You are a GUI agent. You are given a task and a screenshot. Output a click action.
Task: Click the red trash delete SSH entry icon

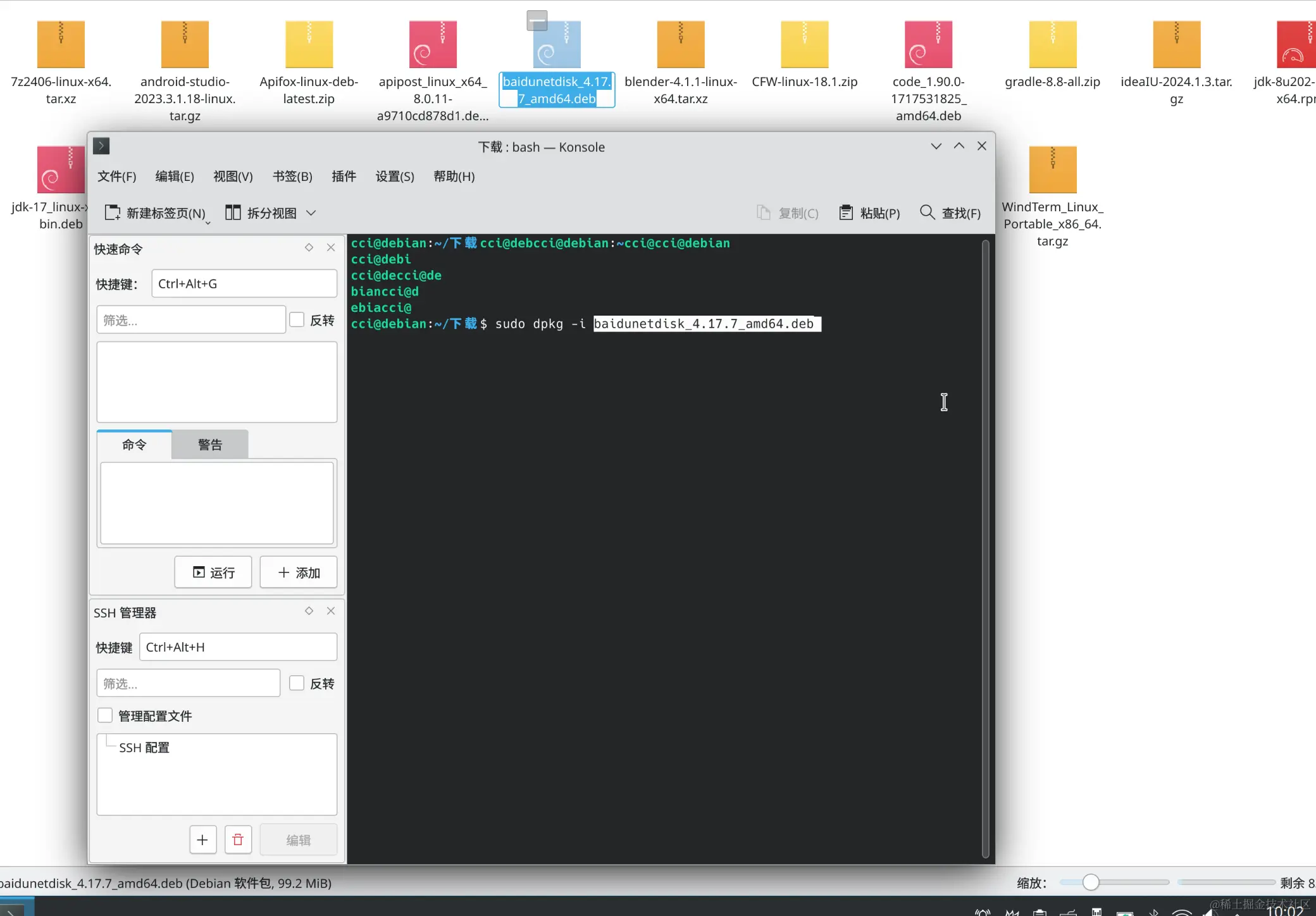(238, 840)
